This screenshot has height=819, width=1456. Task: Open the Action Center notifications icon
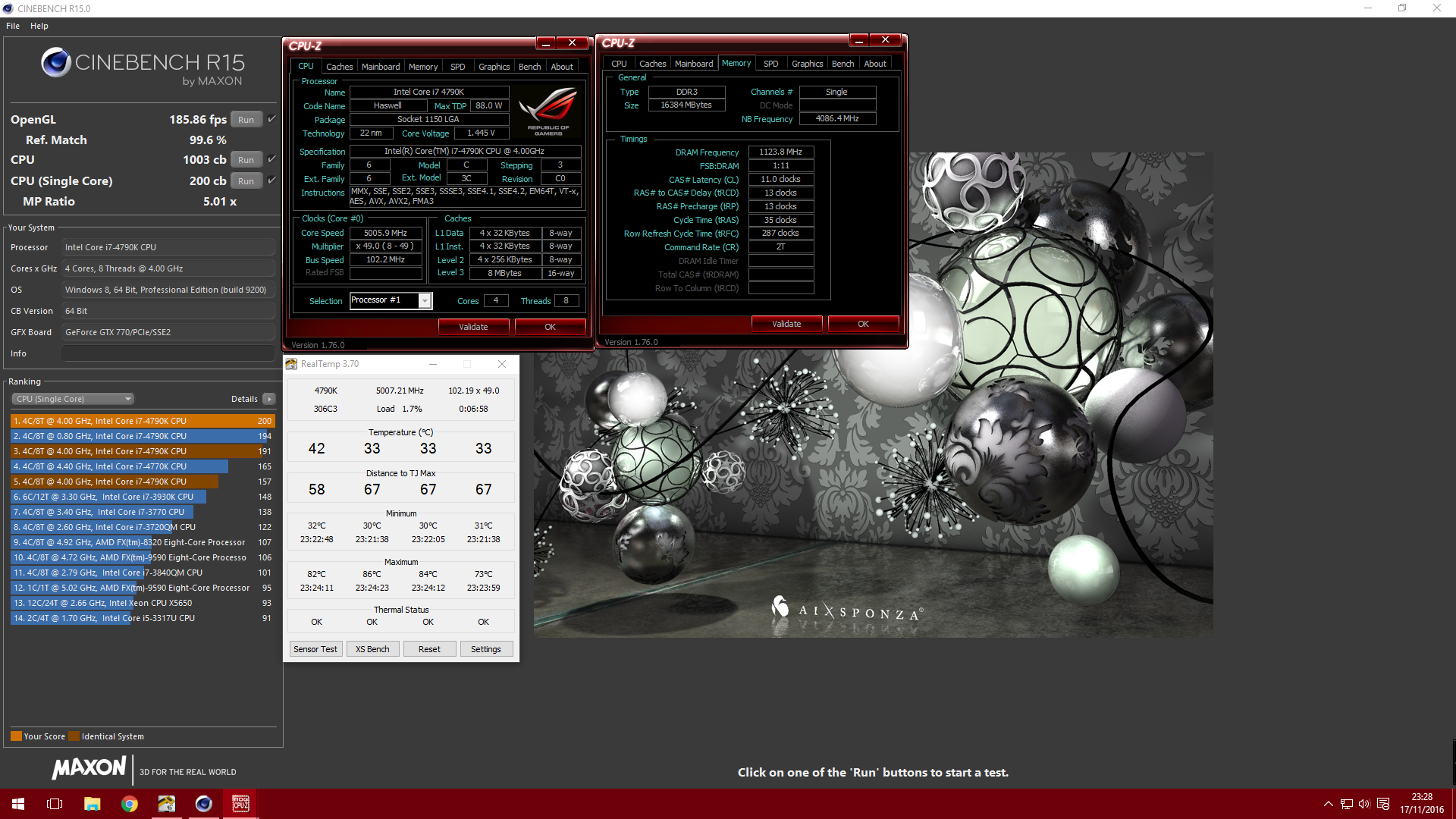click(x=1383, y=804)
